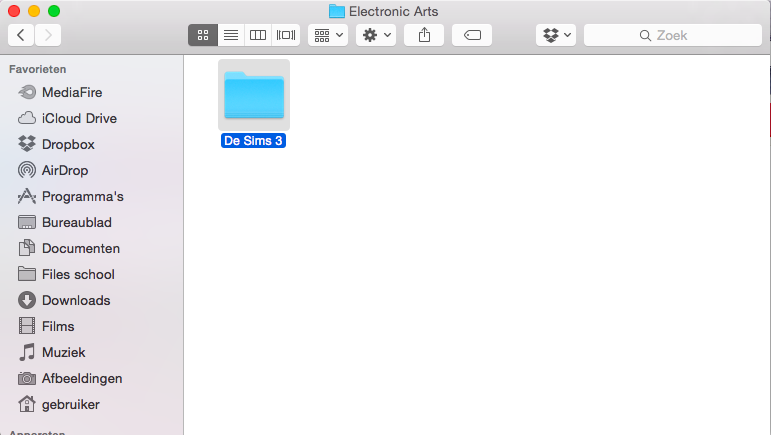
Task: Open the arrange items dropdown
Action: pos(328,35)
